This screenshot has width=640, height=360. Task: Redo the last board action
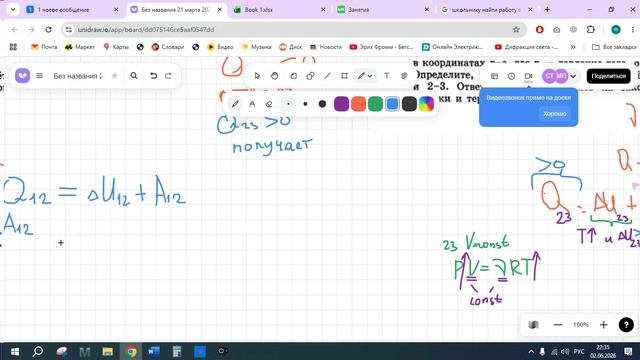point(168,76)
